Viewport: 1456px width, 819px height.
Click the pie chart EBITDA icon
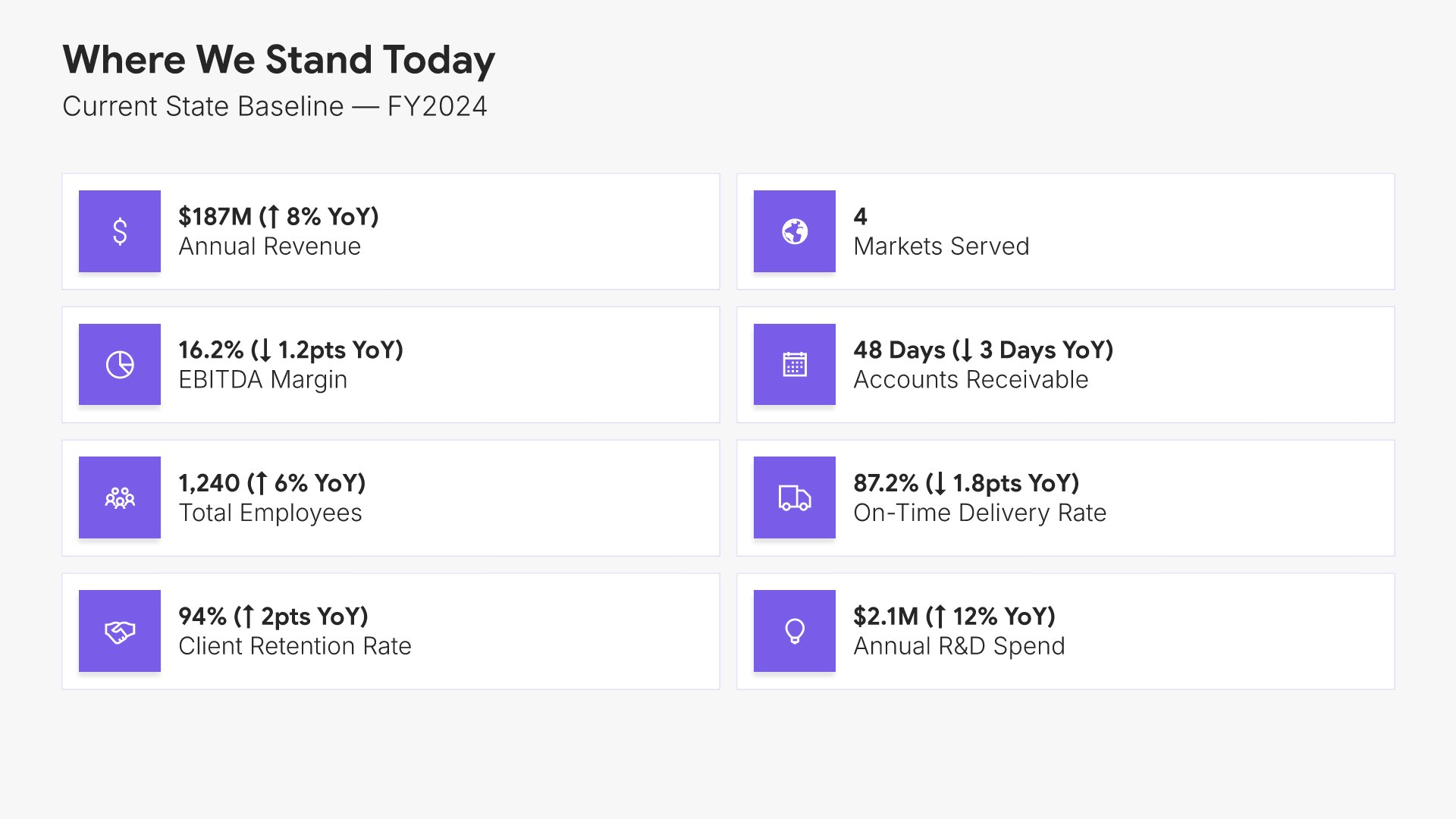coord(120,365)
